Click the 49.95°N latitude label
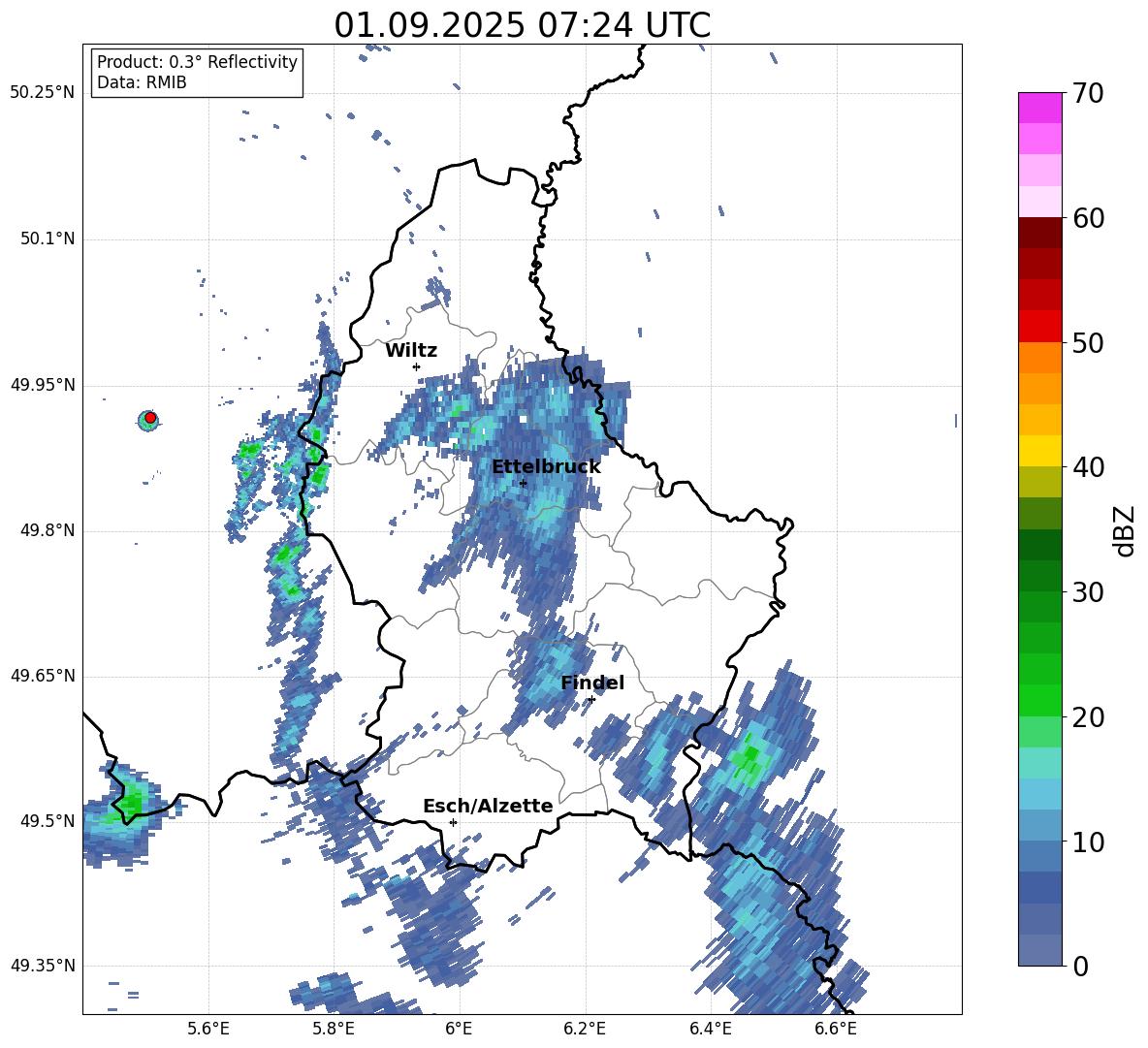Image resolution: width=1148 pixels, height=1048 pixels. point(43,385)
